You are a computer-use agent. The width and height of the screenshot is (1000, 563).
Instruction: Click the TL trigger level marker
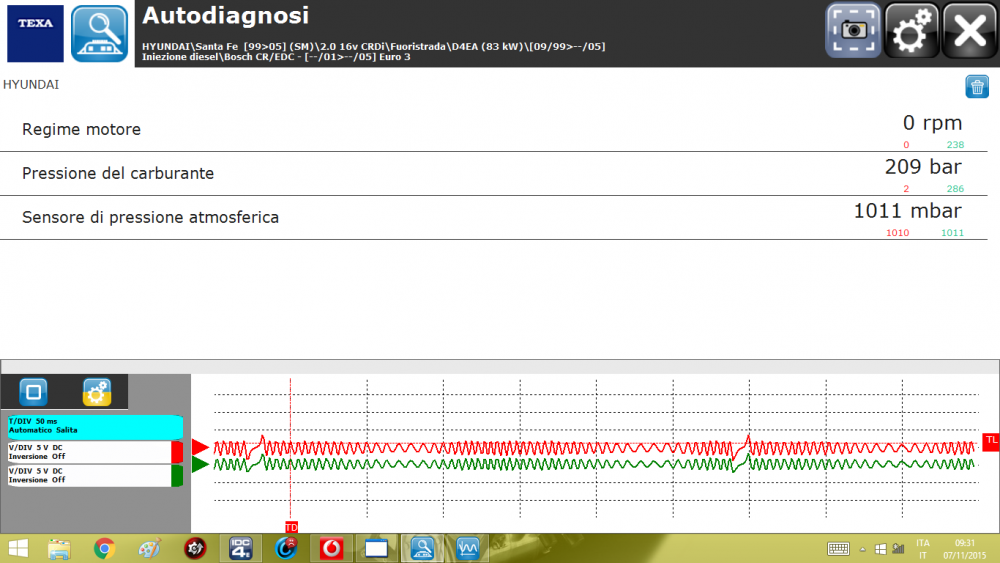click(x=991, y=440)
